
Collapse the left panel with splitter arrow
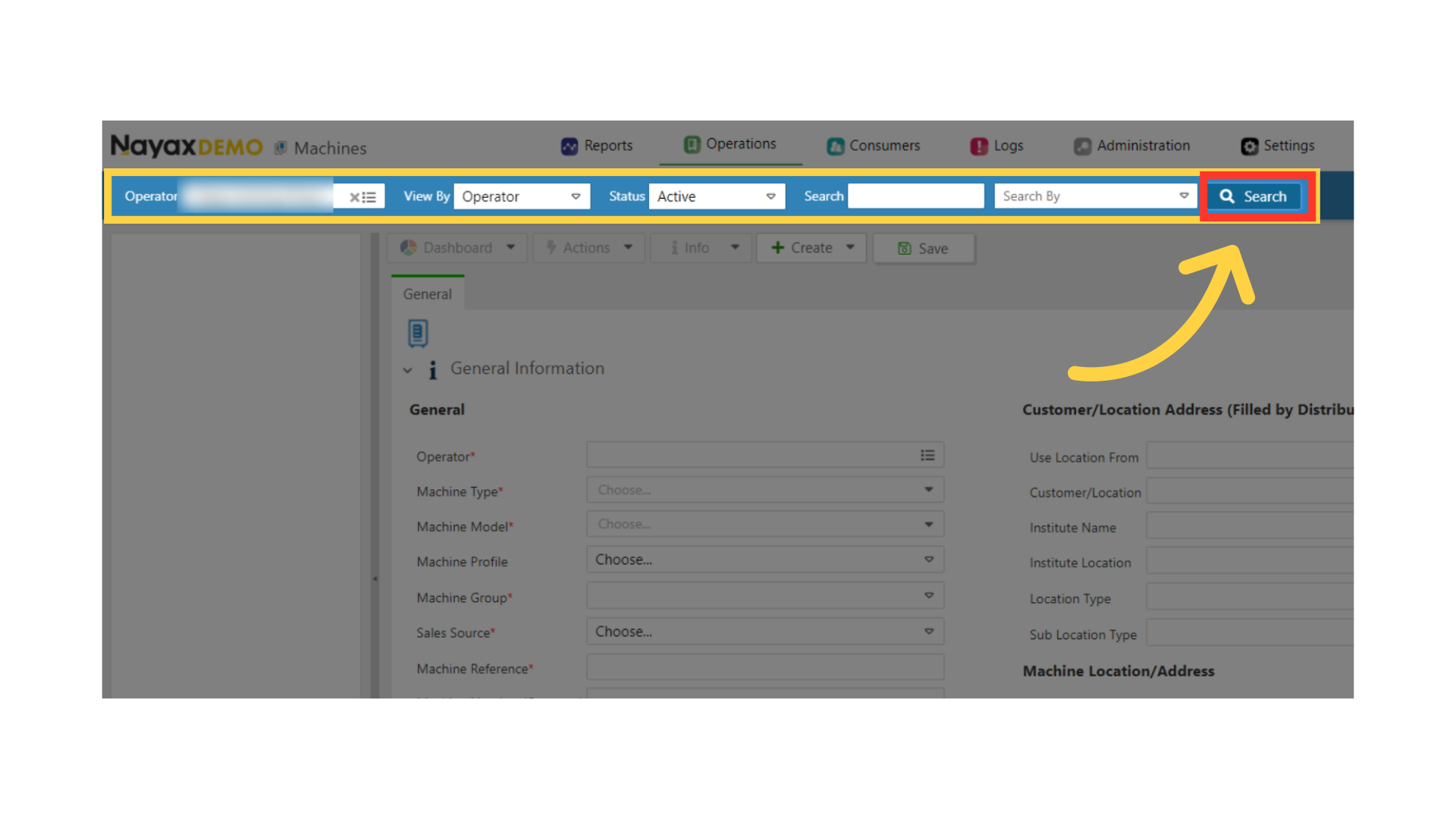[375, 579]
